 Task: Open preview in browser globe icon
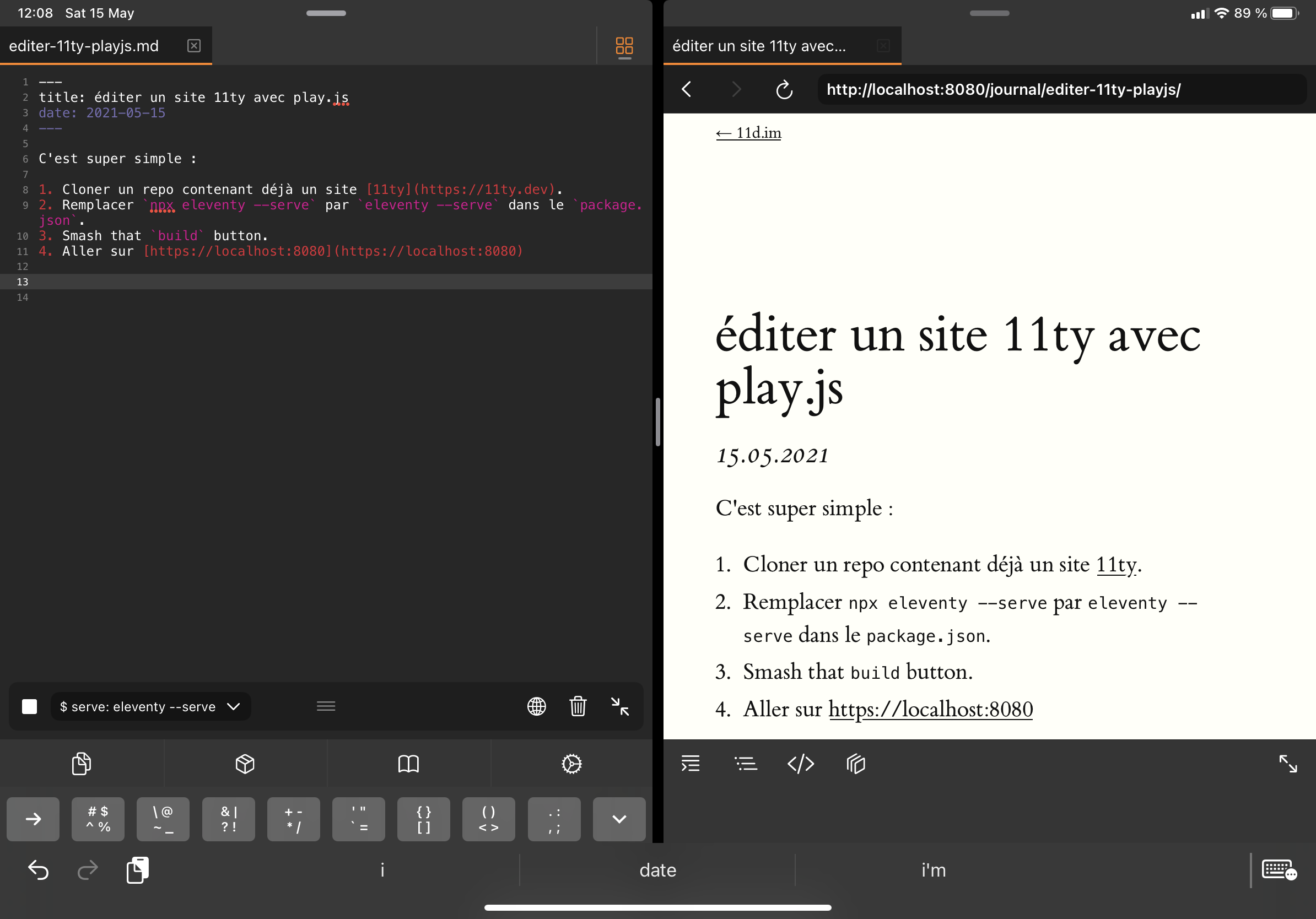pos(537,706)
